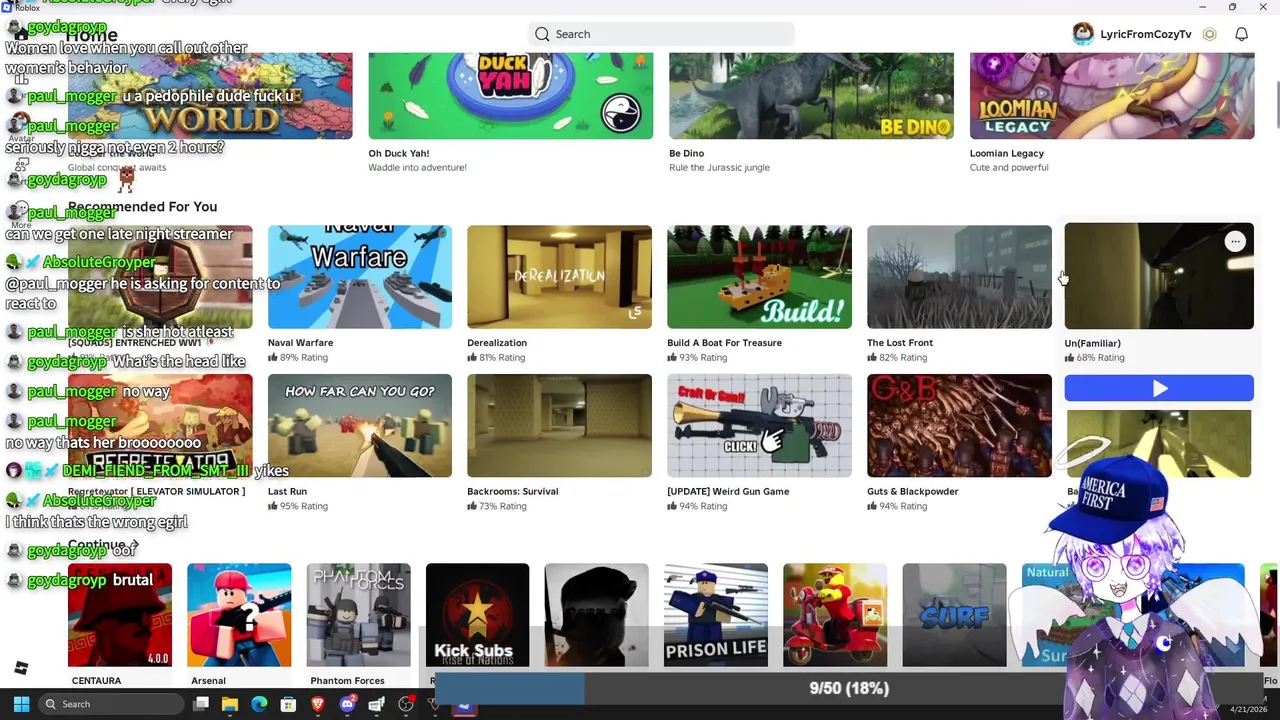Click the Oh Duck Yah! title link

(399, 153)
